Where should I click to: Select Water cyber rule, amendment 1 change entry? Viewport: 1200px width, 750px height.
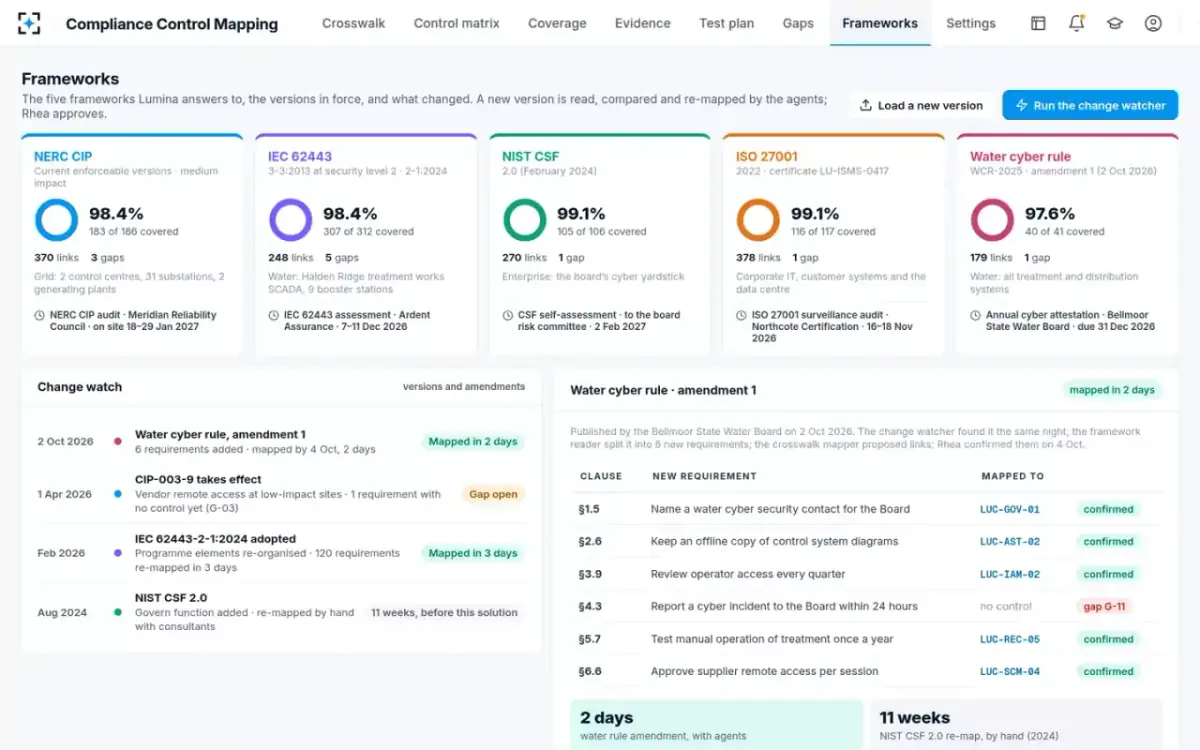click(x=281, y=442)
